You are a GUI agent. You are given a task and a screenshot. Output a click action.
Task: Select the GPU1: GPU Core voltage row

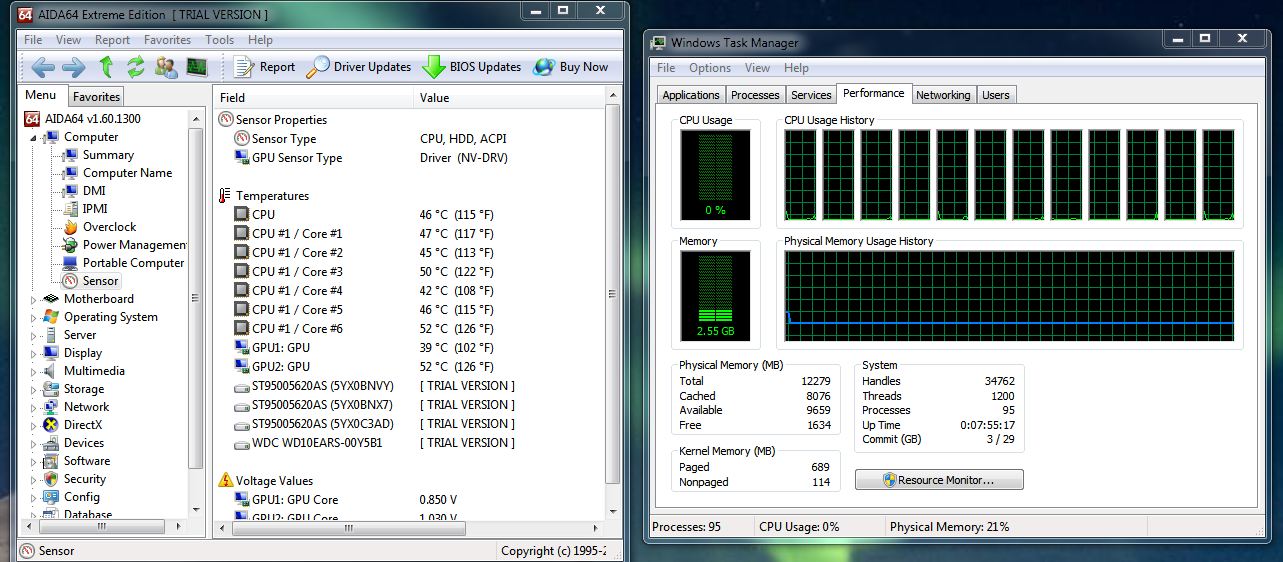click(410, 500)
